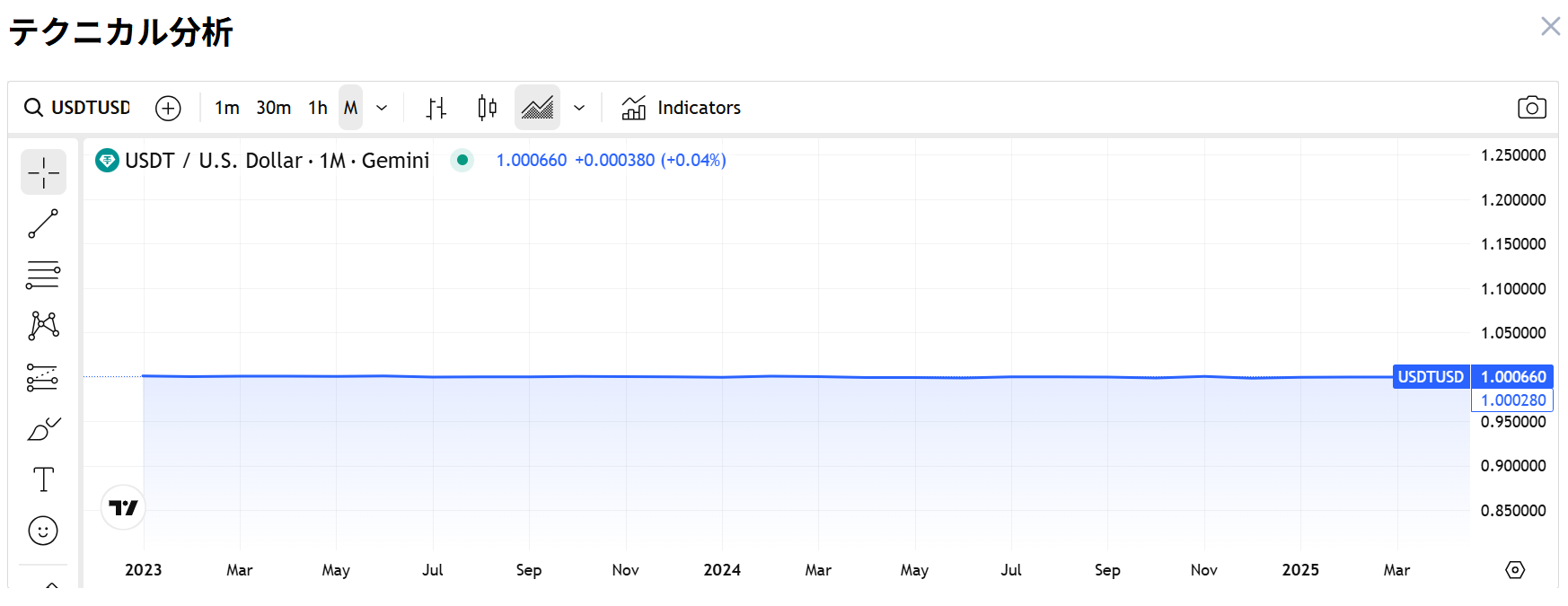
Task: Toggle the area chart style
Action: (537, 108)
